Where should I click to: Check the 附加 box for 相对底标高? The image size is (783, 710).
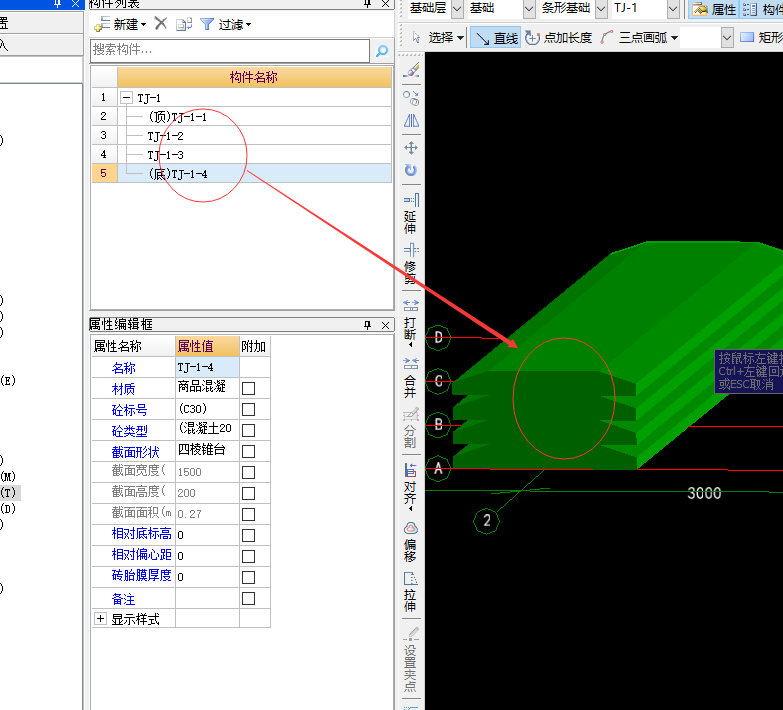pyautogui.click(x=248, y=535)
